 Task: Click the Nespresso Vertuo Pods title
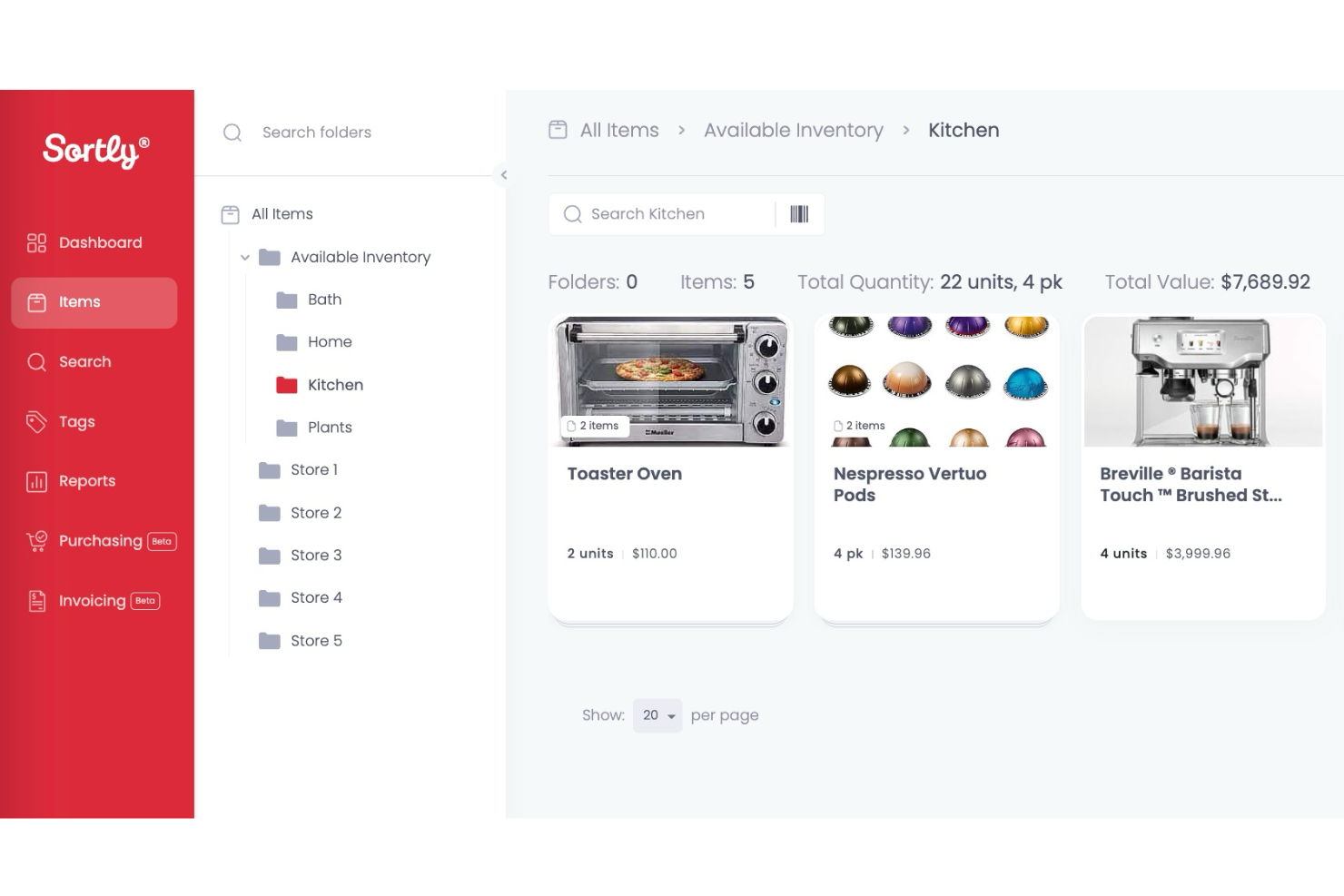[910, 485]
